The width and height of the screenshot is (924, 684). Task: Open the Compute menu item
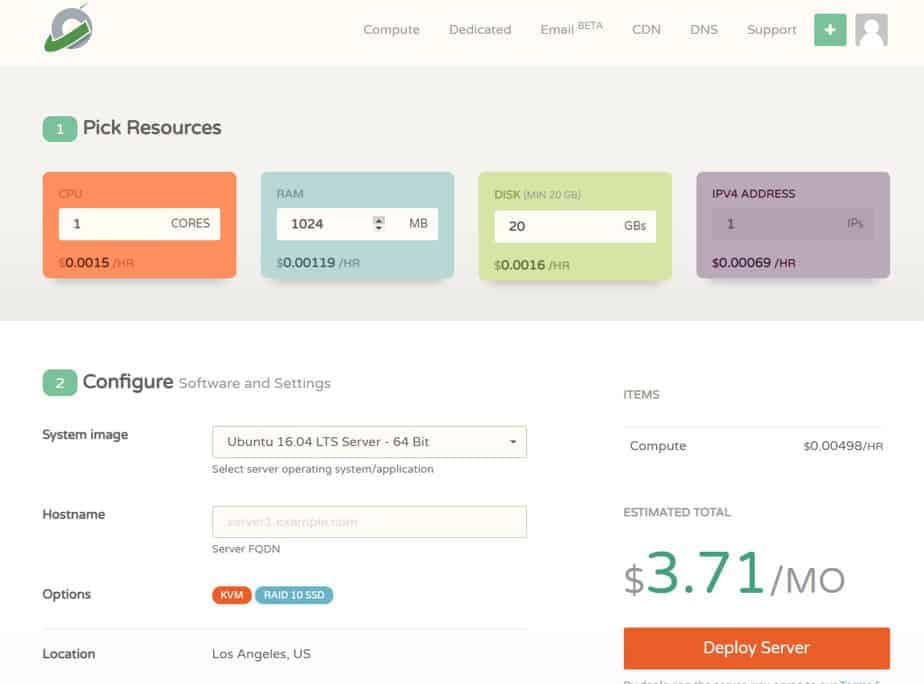coord(391,30)
